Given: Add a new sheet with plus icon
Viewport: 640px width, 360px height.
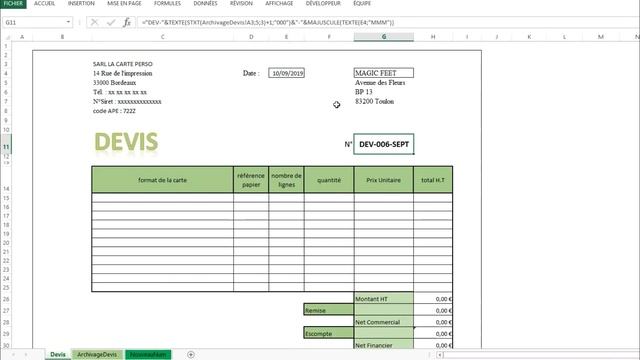Looking at the screenshot, I should (191, 354).
